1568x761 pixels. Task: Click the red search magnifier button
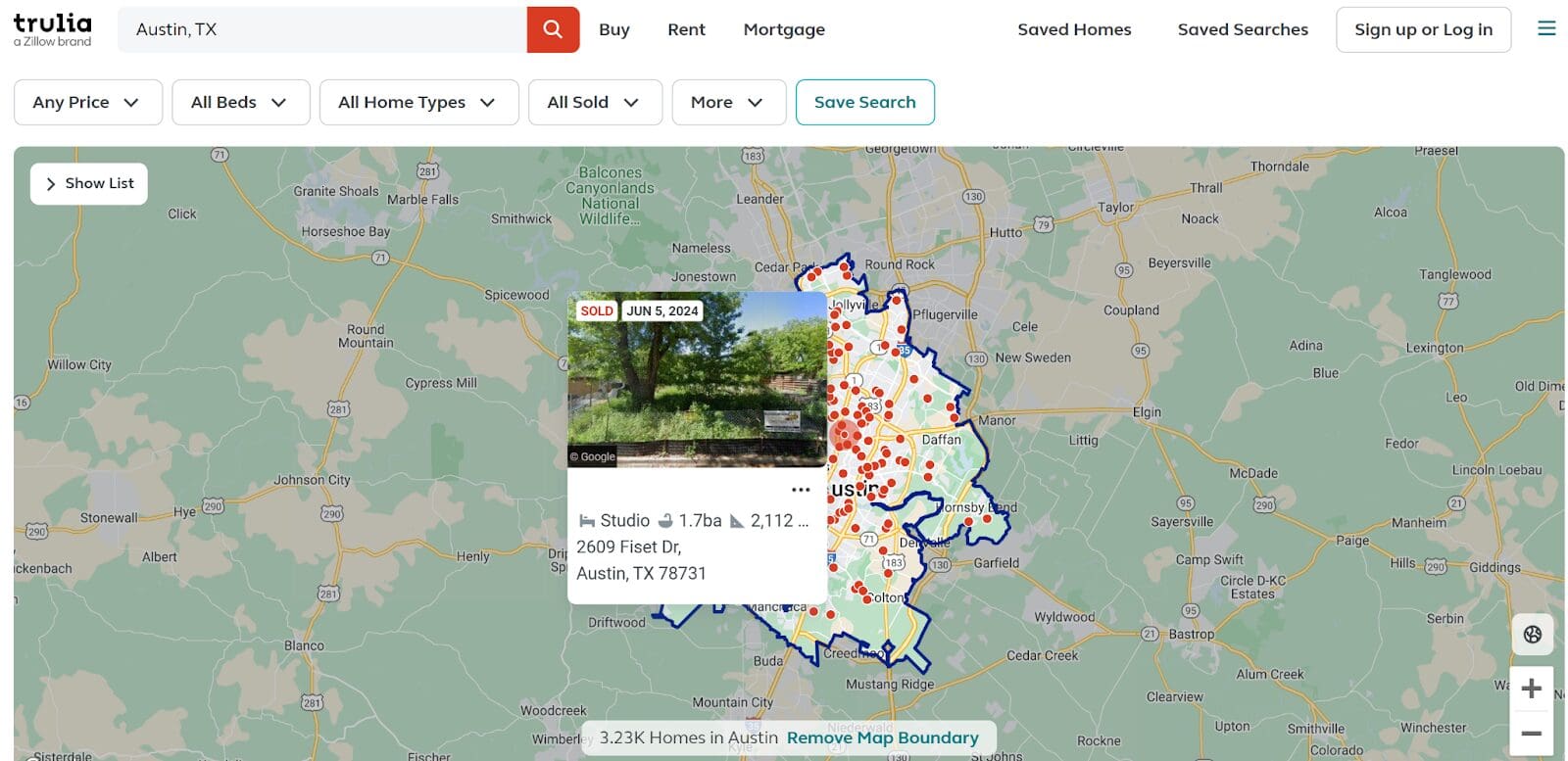[x=553, y=29]
